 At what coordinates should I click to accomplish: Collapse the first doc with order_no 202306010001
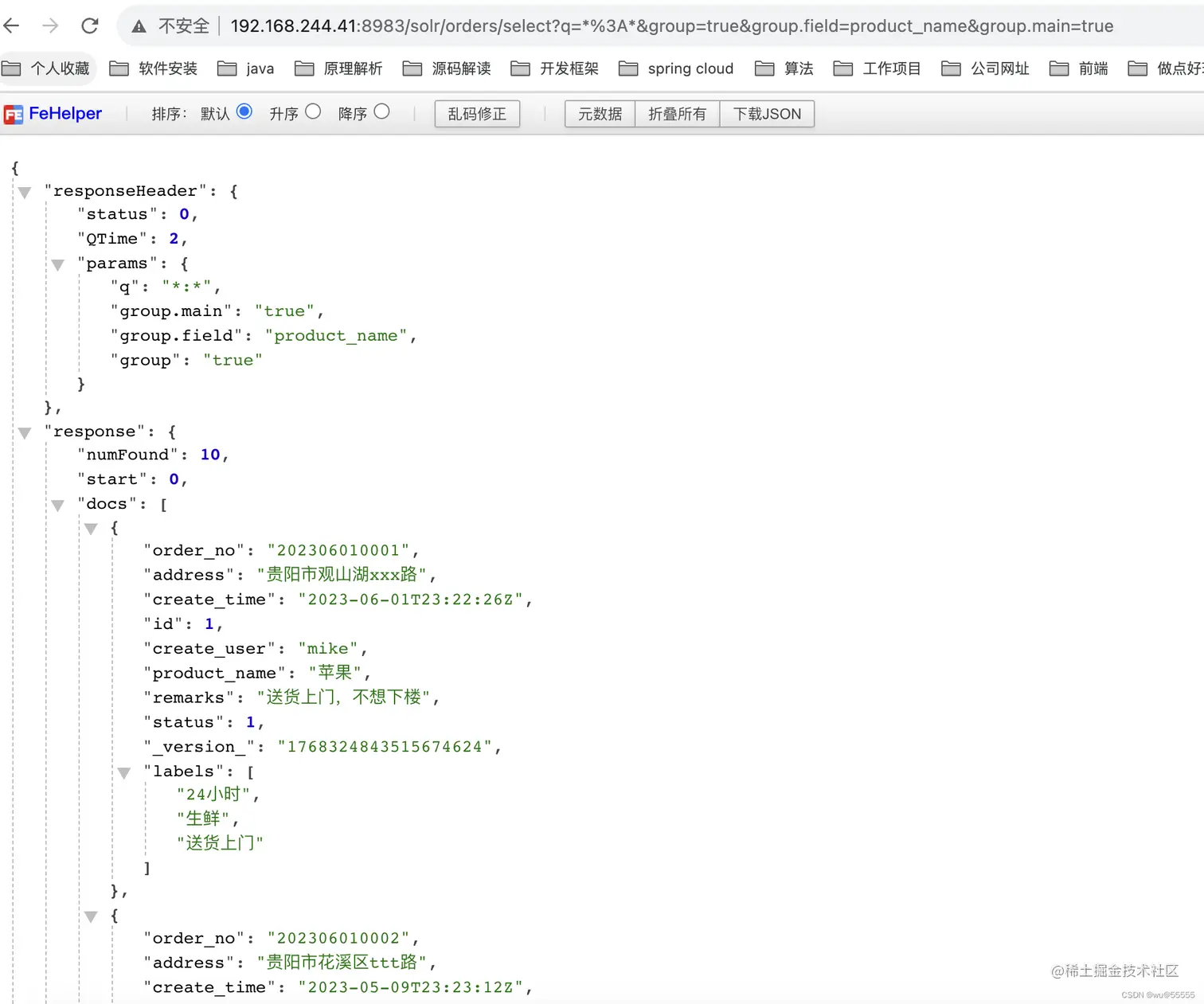coord(91,529)
